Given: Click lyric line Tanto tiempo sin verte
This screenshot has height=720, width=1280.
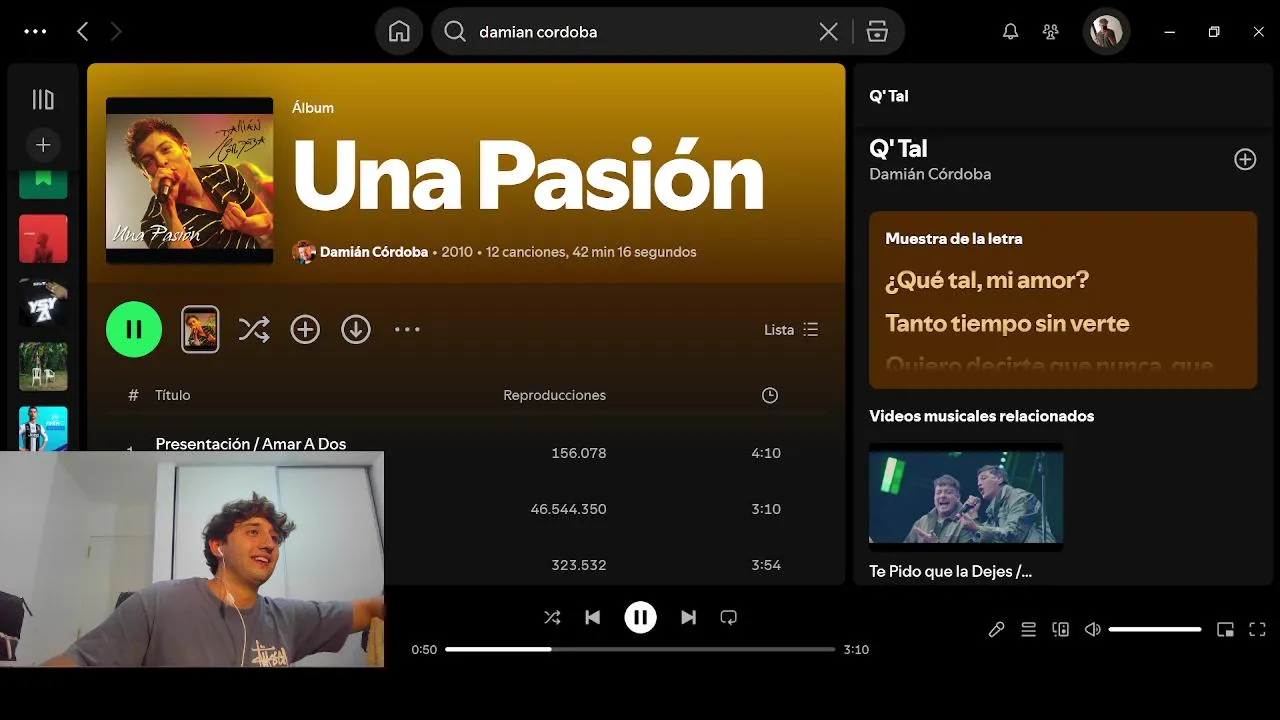Looking at the screenshot, I should (x=1007, y=323).
